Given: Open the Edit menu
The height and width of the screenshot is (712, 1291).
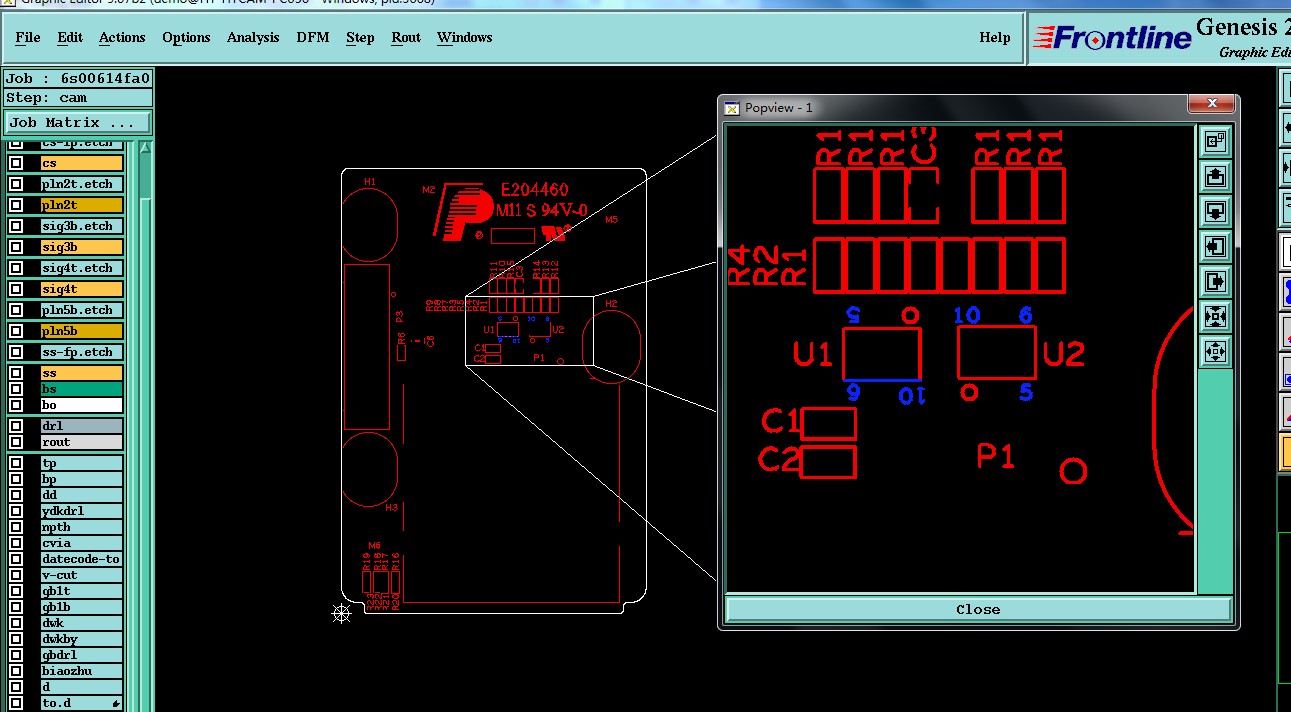Looking at the screenshot, I should (x=70, y=37).
